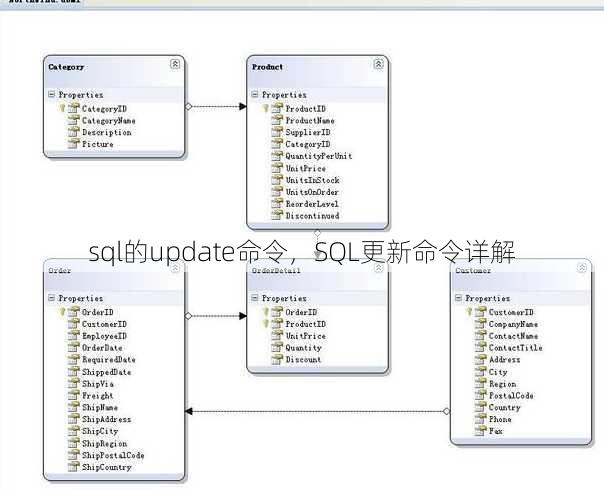Select the Discount property in OrderDetail
Image resolution: width=604 pixels, height=490 pixels.
(303, 360)
